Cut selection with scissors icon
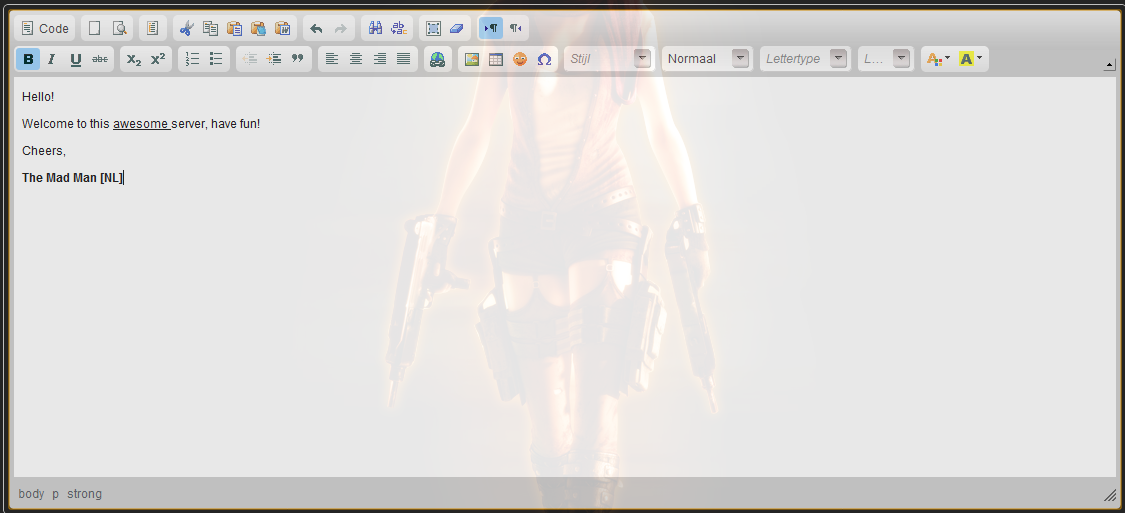The image size is (1125, 513). tap(187, 29)
